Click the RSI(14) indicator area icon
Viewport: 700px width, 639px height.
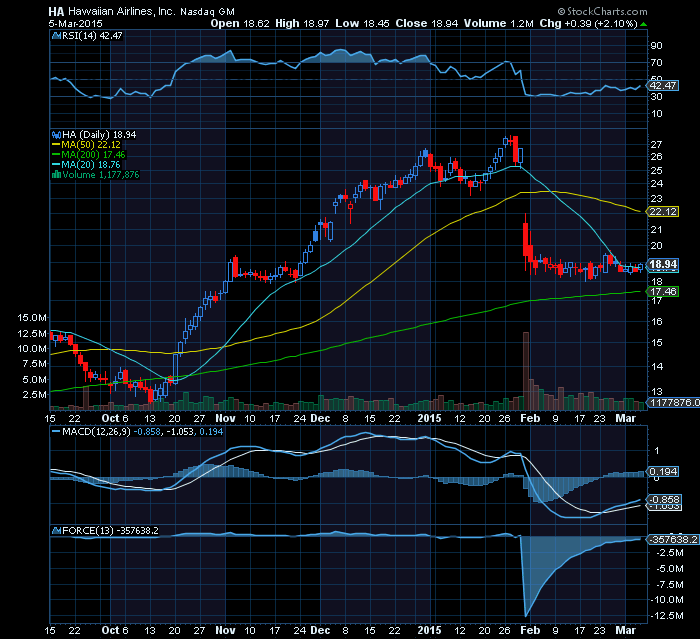pos(56,36)
